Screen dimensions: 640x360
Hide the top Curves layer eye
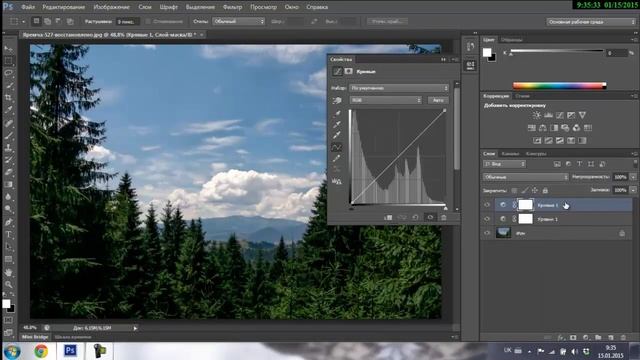click(487, 205)
